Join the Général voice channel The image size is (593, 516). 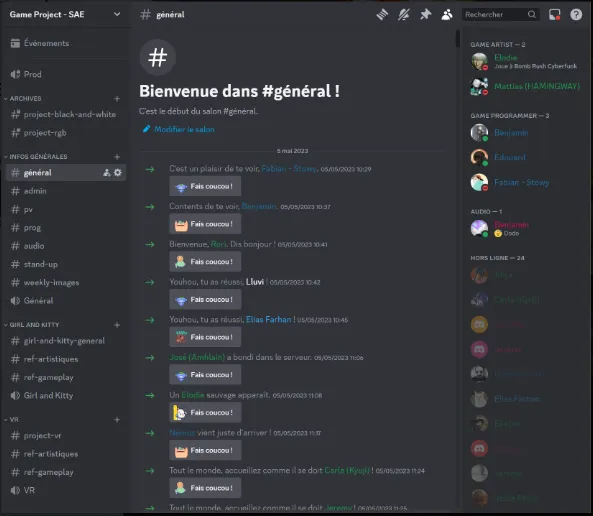click(x=65, y=301)
